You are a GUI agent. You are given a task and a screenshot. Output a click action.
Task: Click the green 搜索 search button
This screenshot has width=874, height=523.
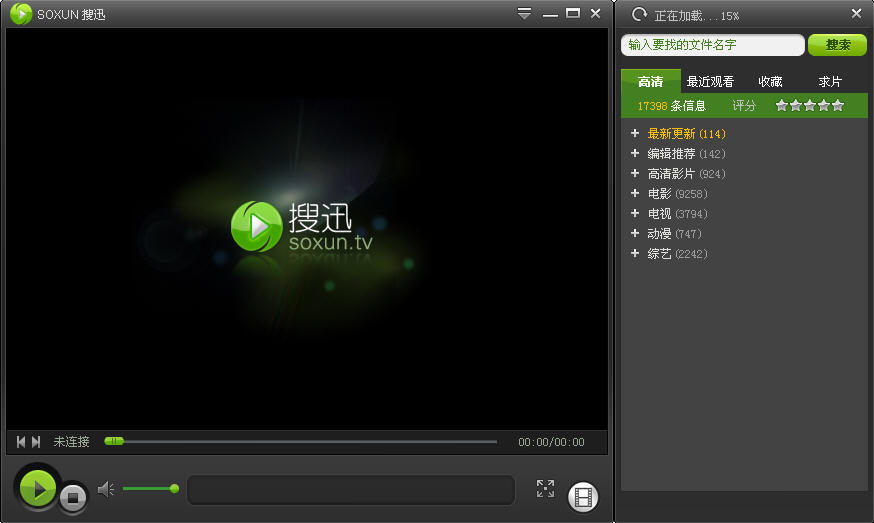pyautogui.click(x=837, y=45)
